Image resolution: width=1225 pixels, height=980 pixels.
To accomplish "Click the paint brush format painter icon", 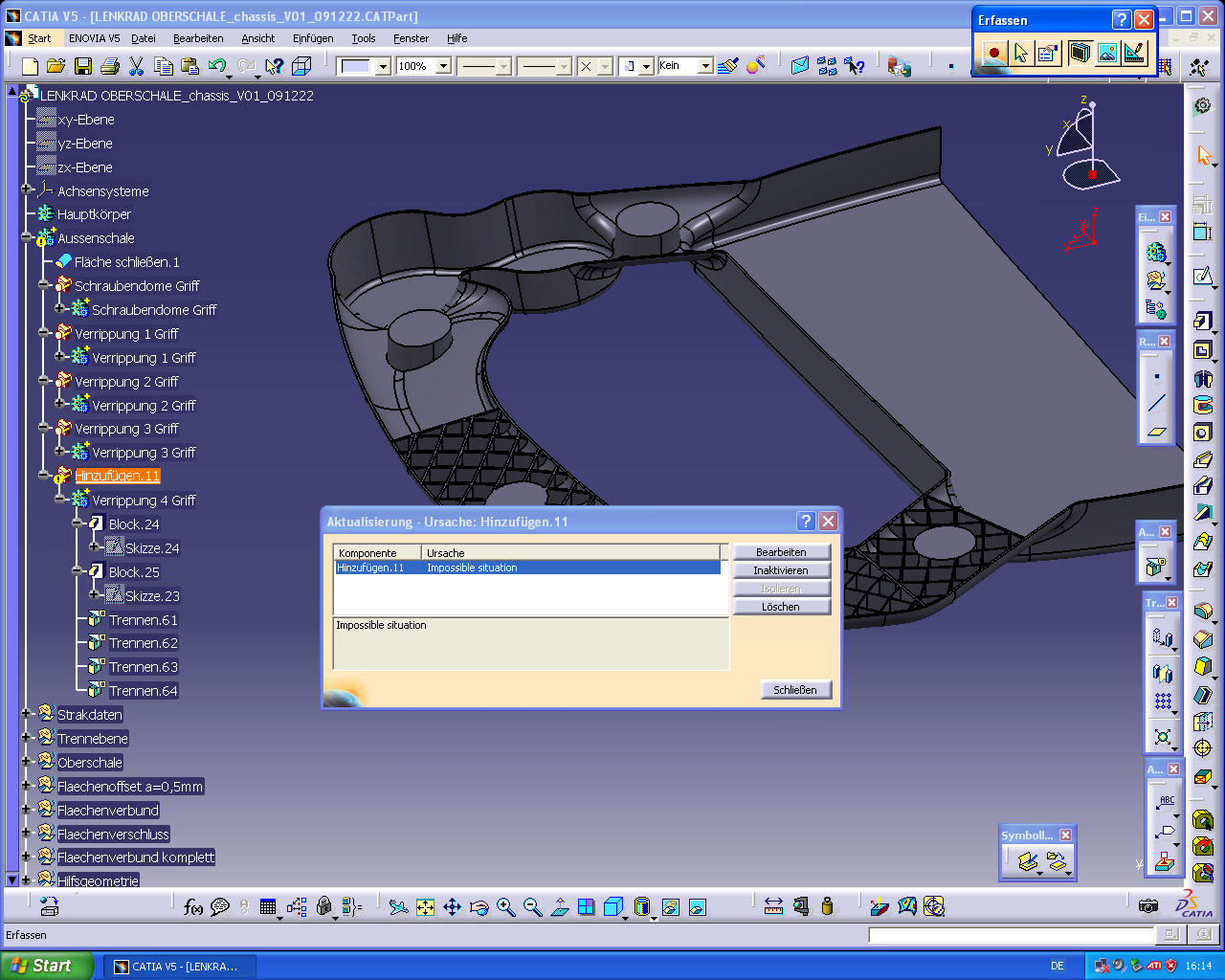I will (728, 66).
